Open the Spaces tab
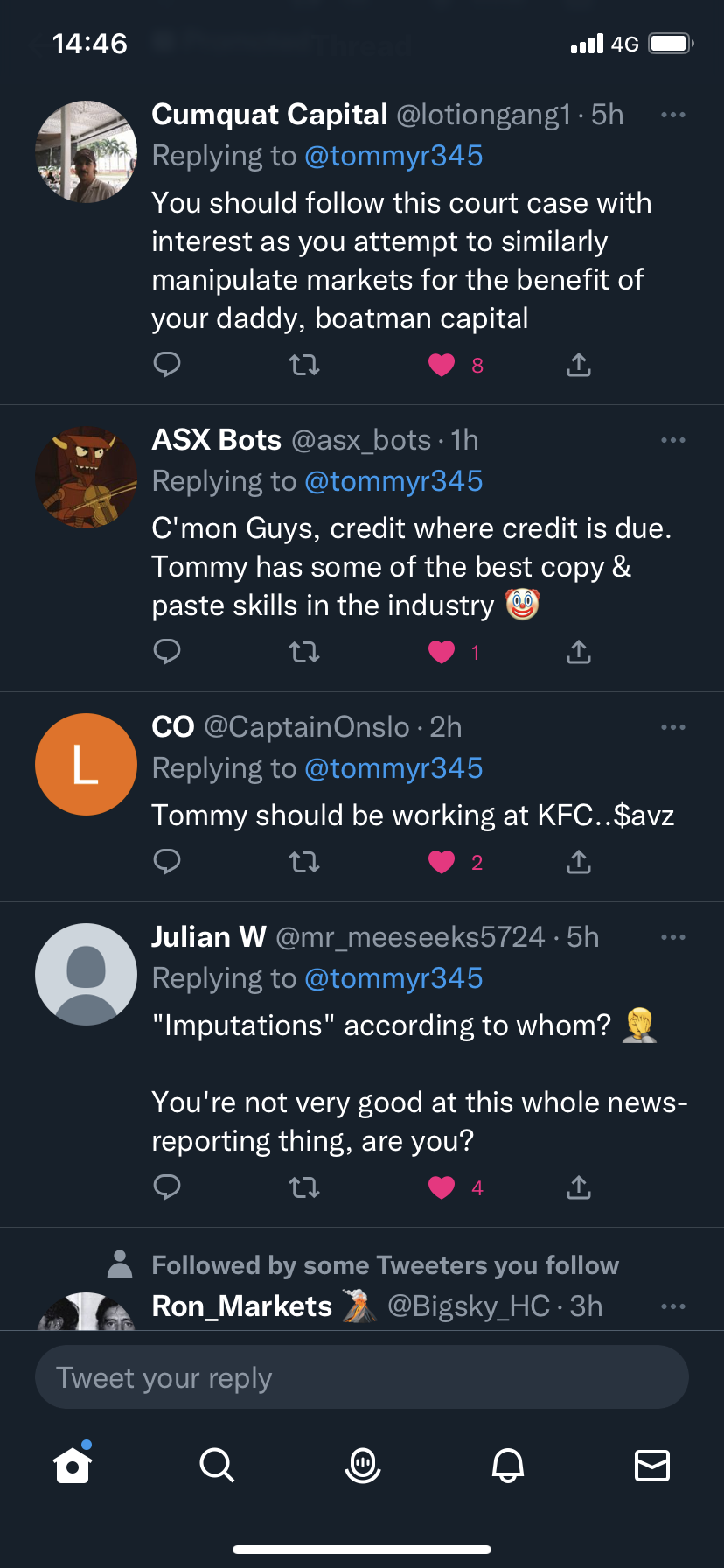 click(x=363, y=1464)
